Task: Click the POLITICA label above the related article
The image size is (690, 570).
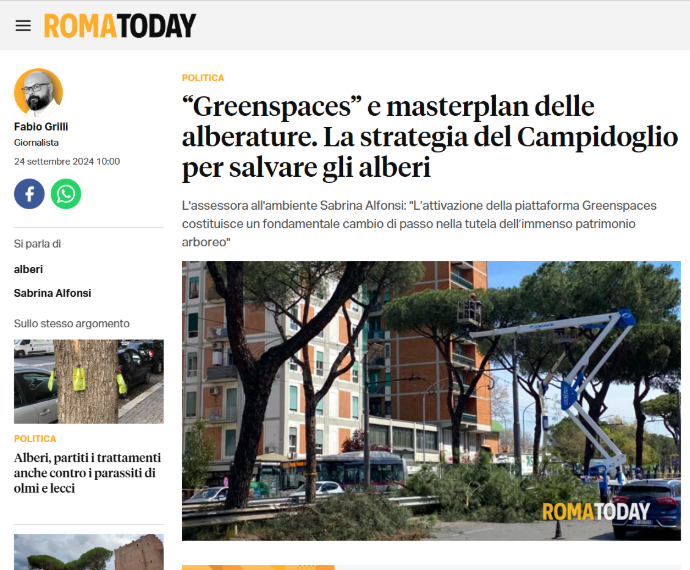Action: (35, 439)
